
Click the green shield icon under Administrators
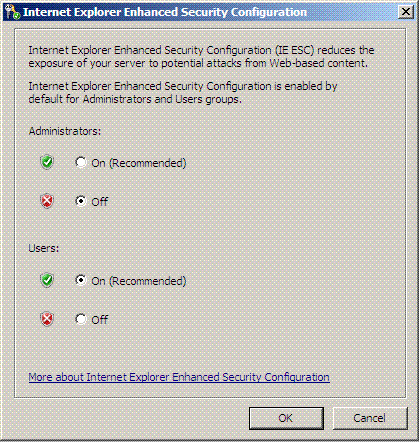click(x=47, y=162)
